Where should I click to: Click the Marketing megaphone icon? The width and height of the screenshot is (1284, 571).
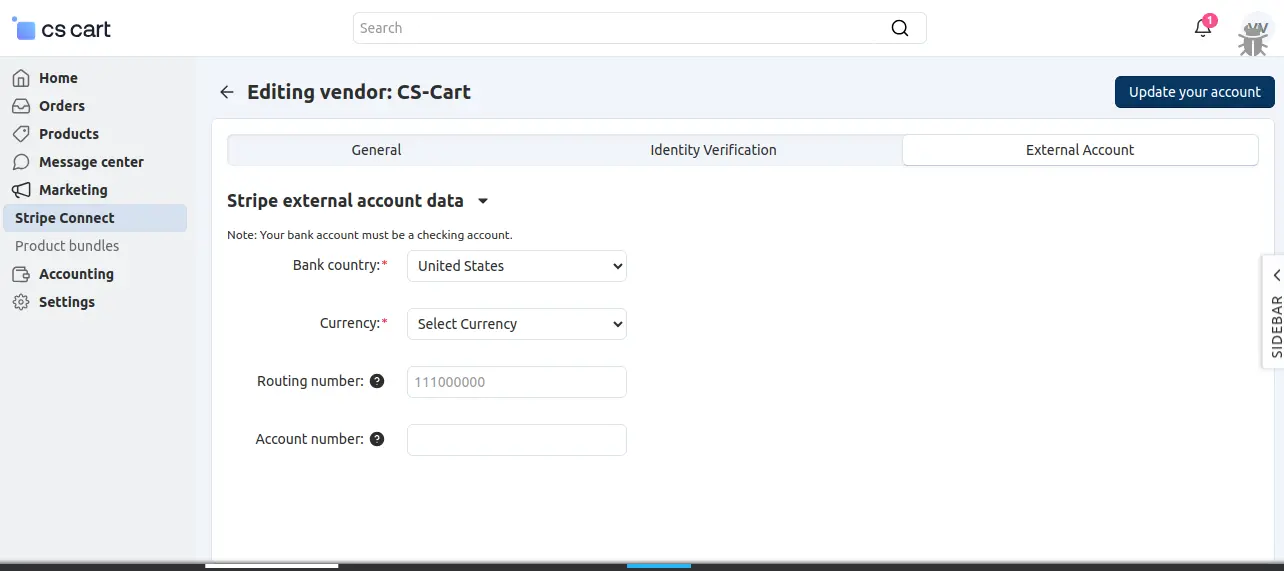click(21, 190)
